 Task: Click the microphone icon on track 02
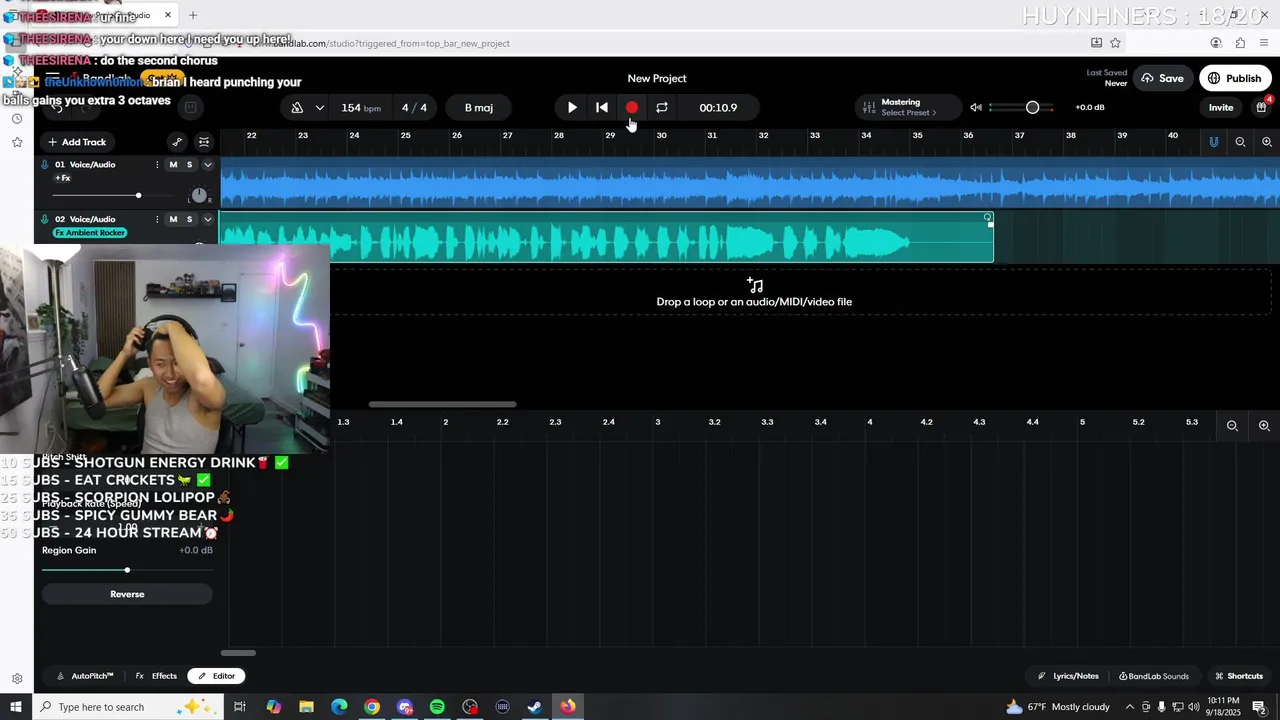tap(45, 219)
